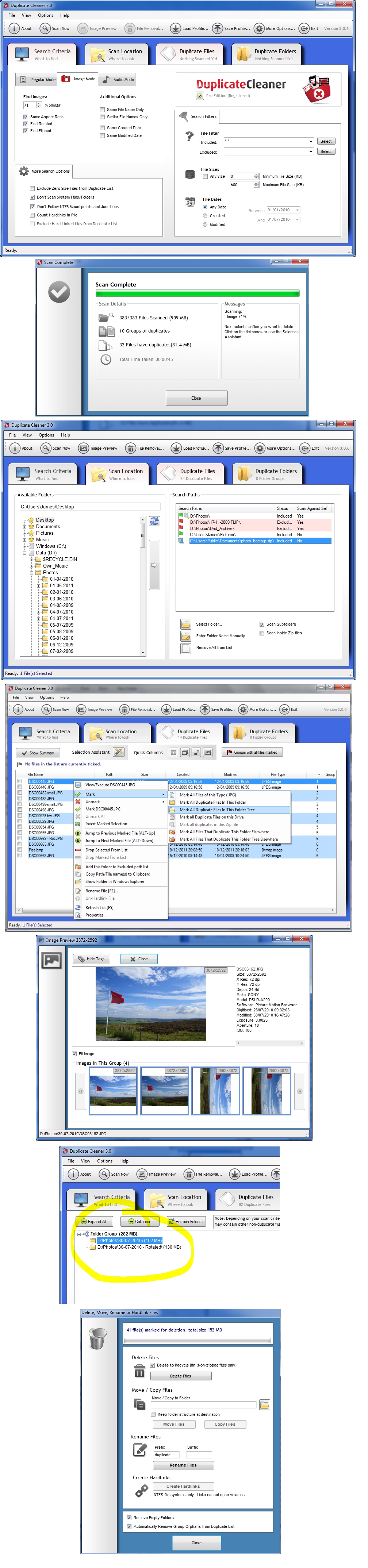The height and width of the screenshot is (1568, 368).
Task: Click Groups with all files marked flag button
Action: click(x=252, y=752)
